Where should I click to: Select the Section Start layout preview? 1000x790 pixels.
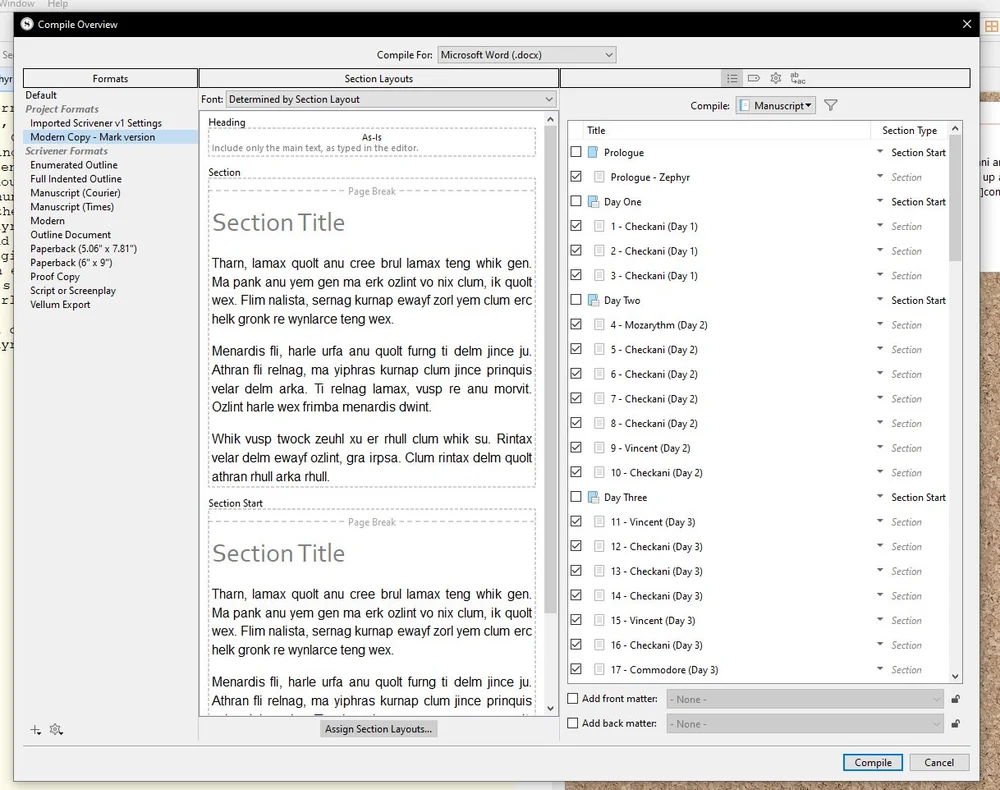click(x=372, y=612)
